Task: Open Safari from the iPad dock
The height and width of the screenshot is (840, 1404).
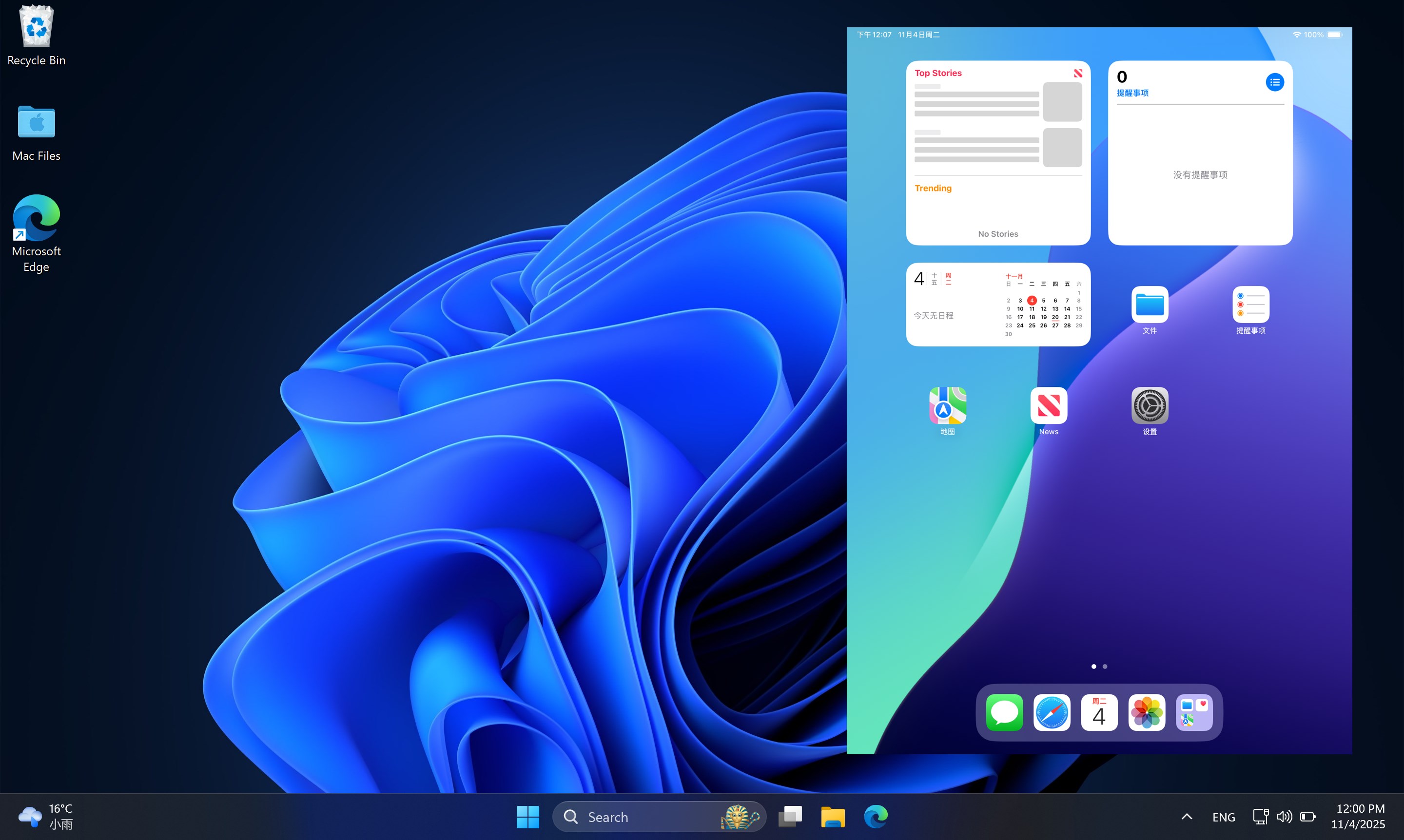Action: [1052, 712]
